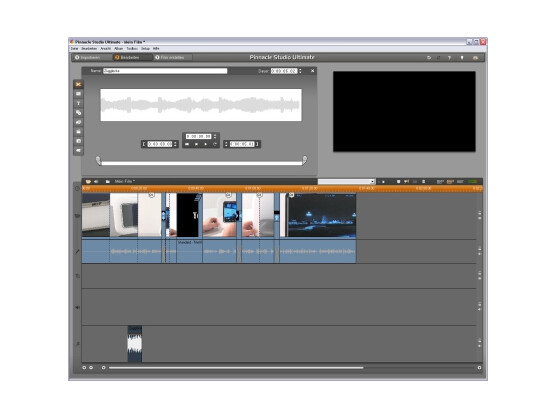Click go-to-start button in trim panel
The width and height of the screenshot is (557, 418).
point(187,144)
